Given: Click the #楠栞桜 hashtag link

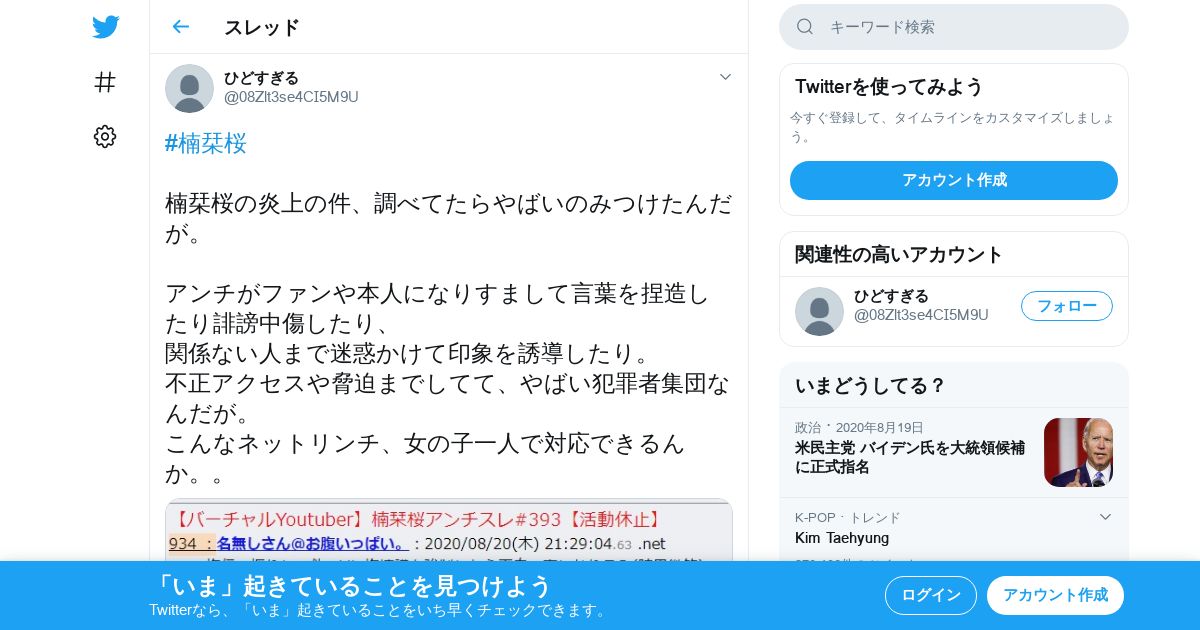Looking at the screenshot, I should click(x=206, y=143).
